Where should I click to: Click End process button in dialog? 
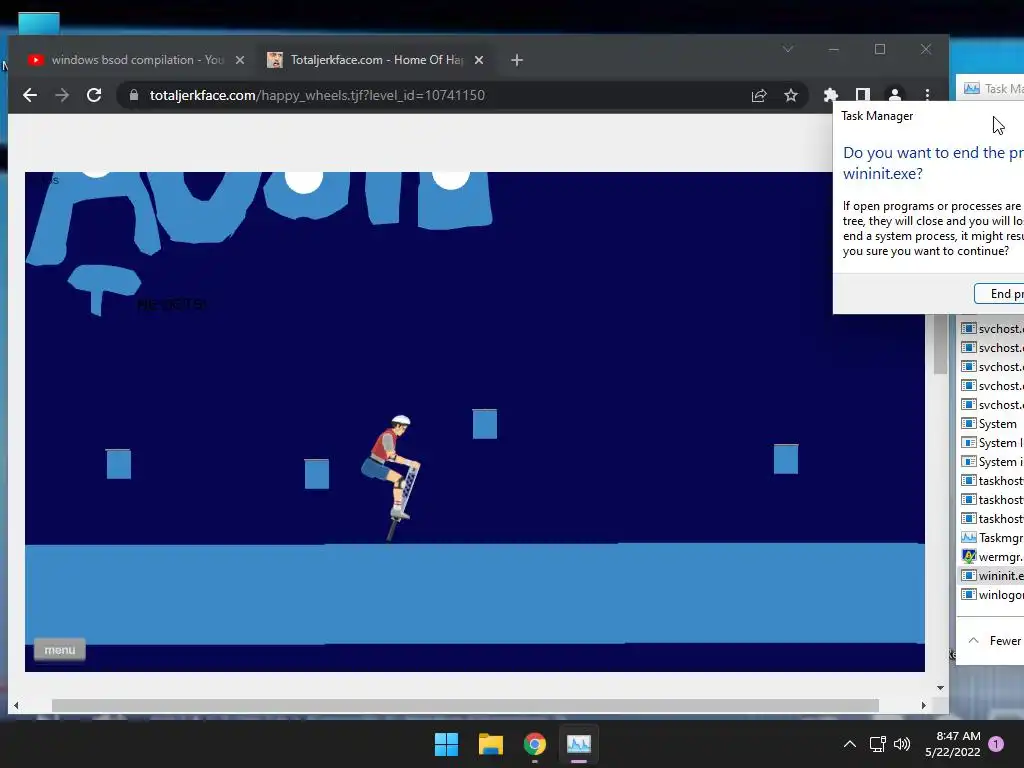(x=999, y=294)
